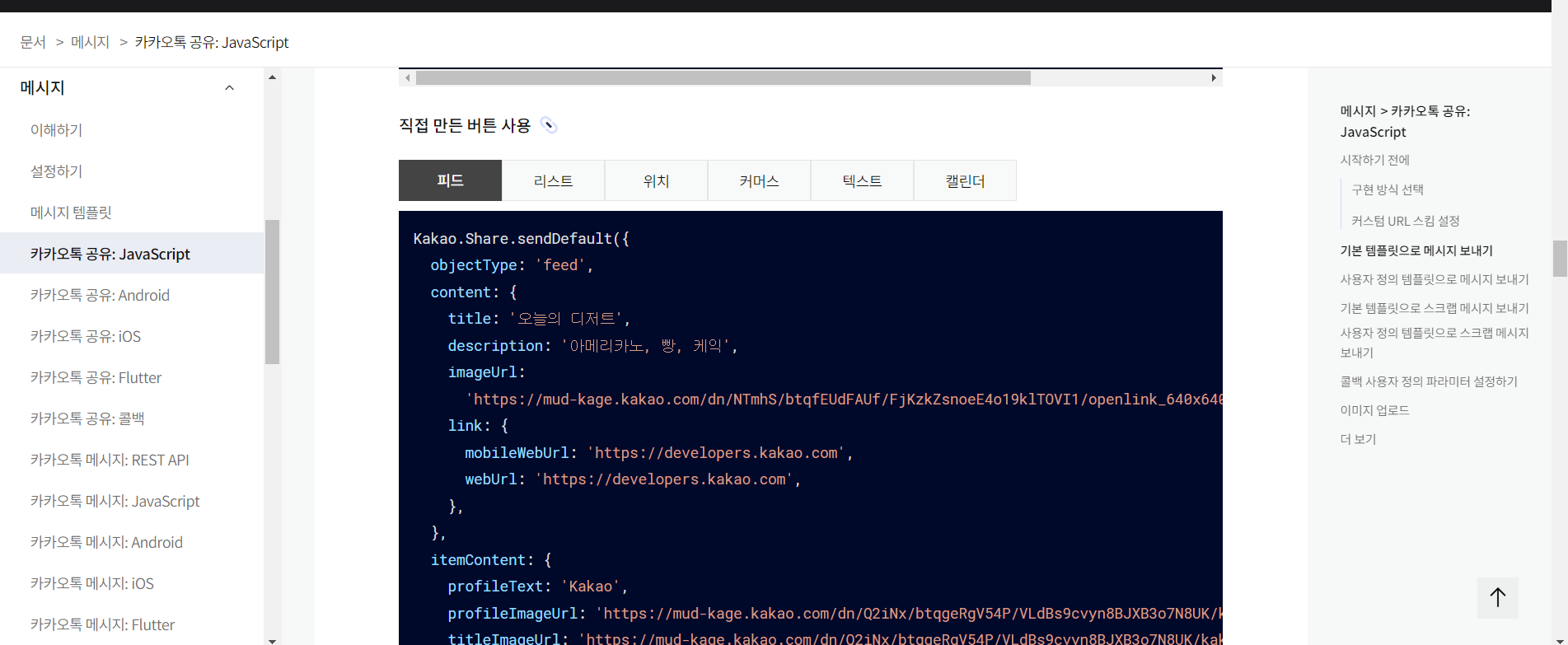Jump to 사용자 정의 템플릿으로 스크랩 메시지 보내기
This screenshot has width=1568, height=645.
(x=1435, y=343)
